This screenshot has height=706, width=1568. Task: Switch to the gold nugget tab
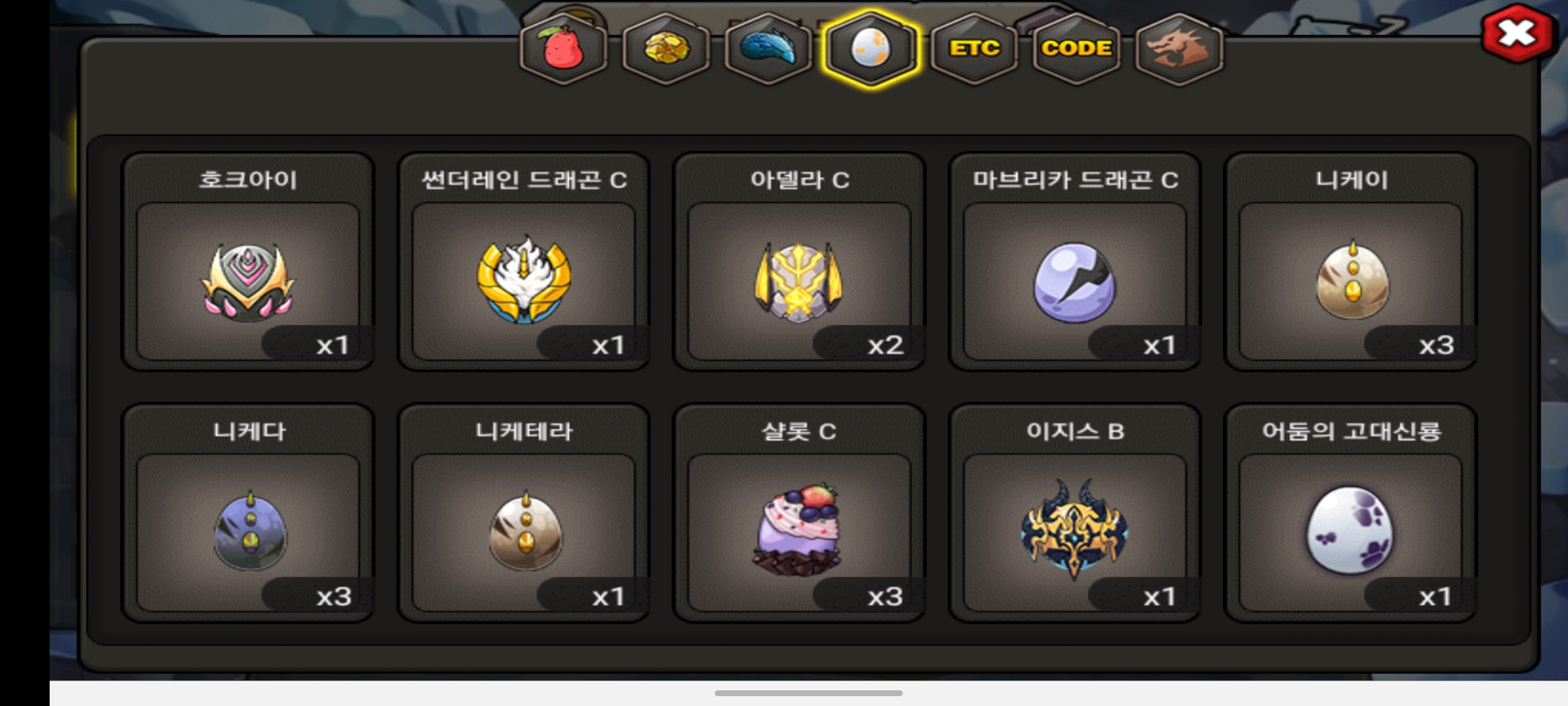(666, 48)
